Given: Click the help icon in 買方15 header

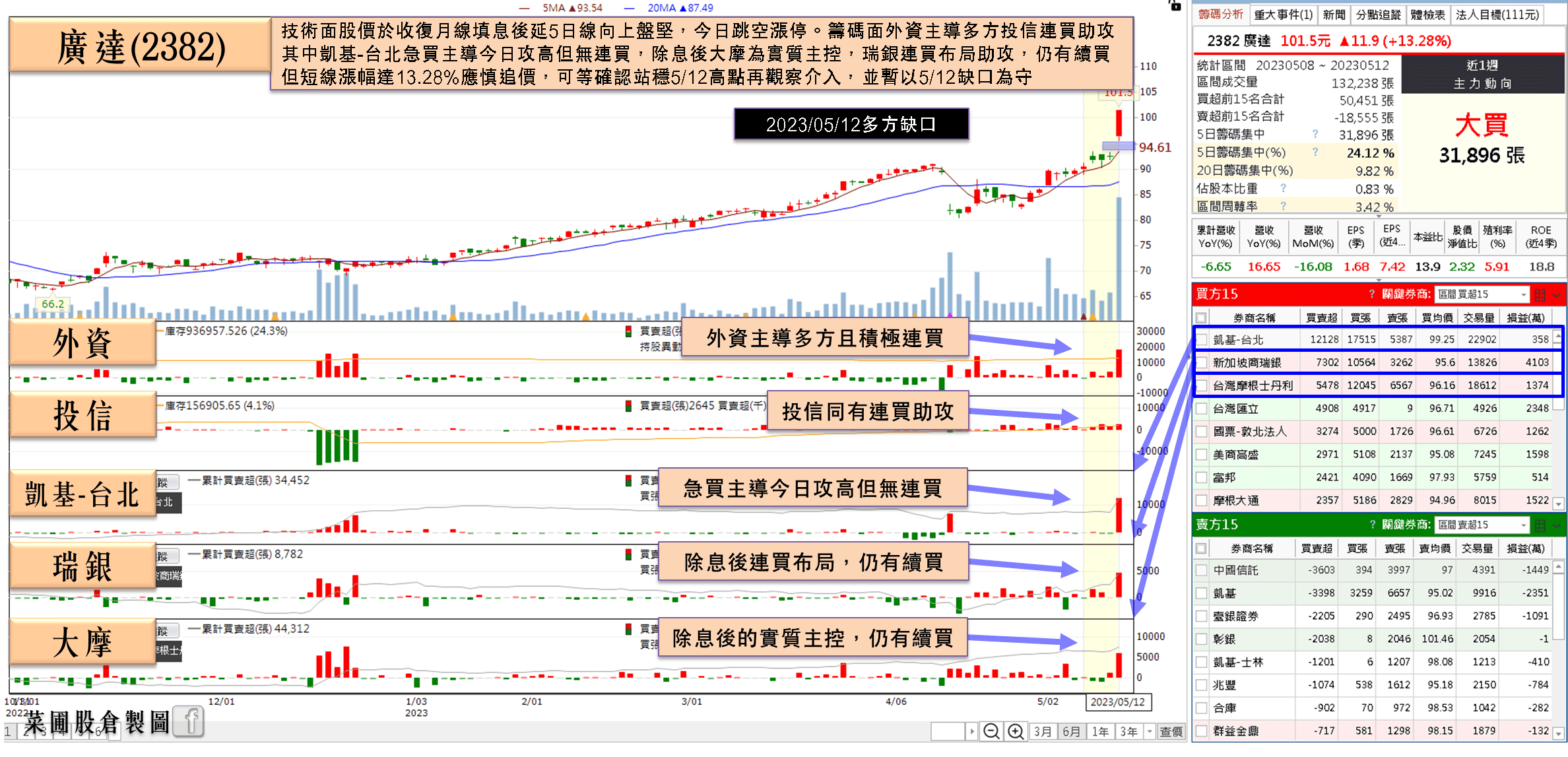Looking at the screenshot, I should pyautogui.click(x=1371, y=294).
